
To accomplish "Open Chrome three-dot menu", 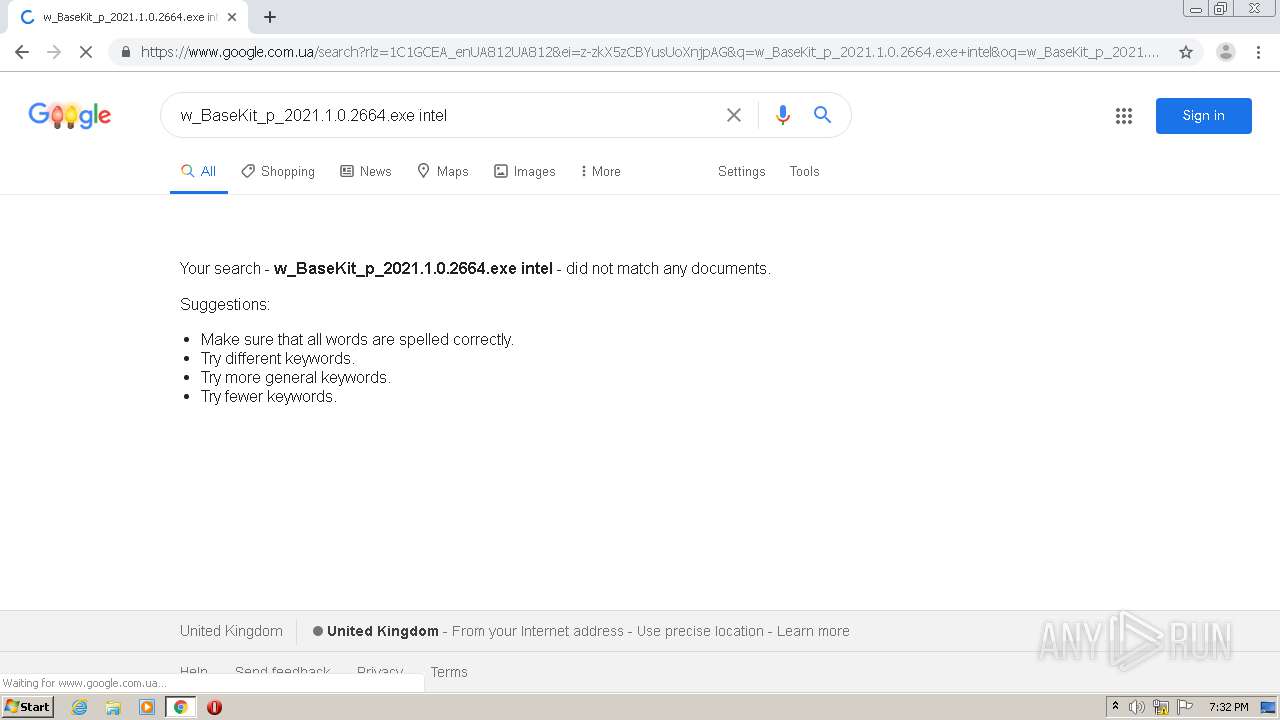I will point(1257,52).
